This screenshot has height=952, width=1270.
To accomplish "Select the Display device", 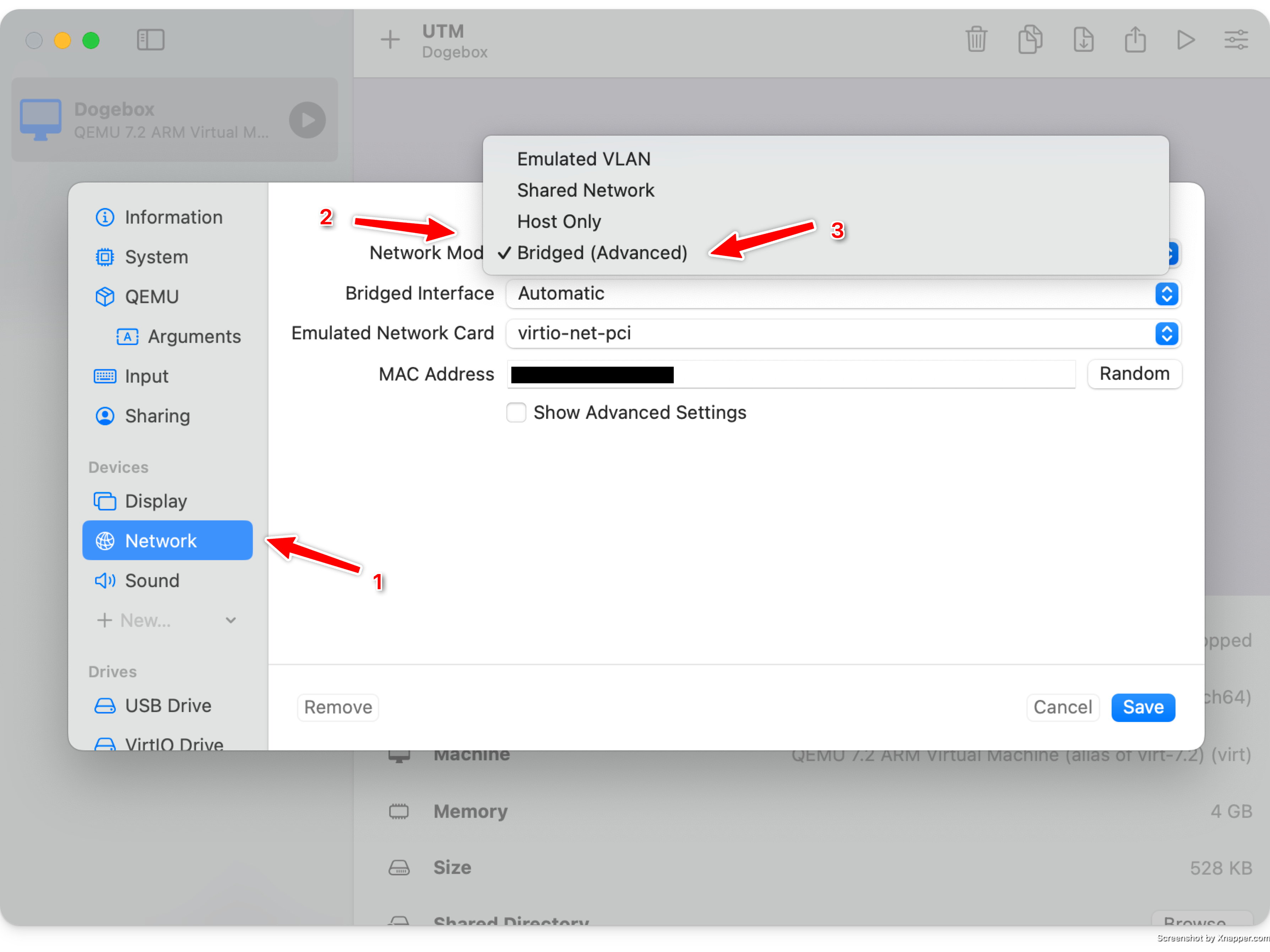I will click(167, 501).
